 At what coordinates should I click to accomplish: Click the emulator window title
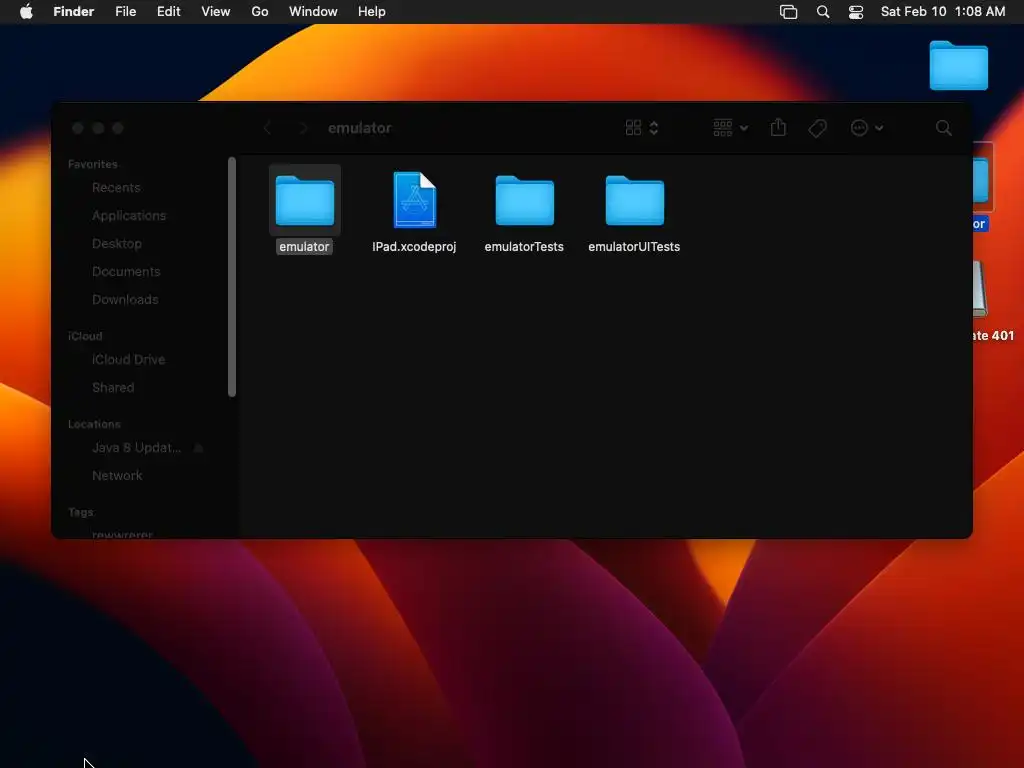[360, 128]
